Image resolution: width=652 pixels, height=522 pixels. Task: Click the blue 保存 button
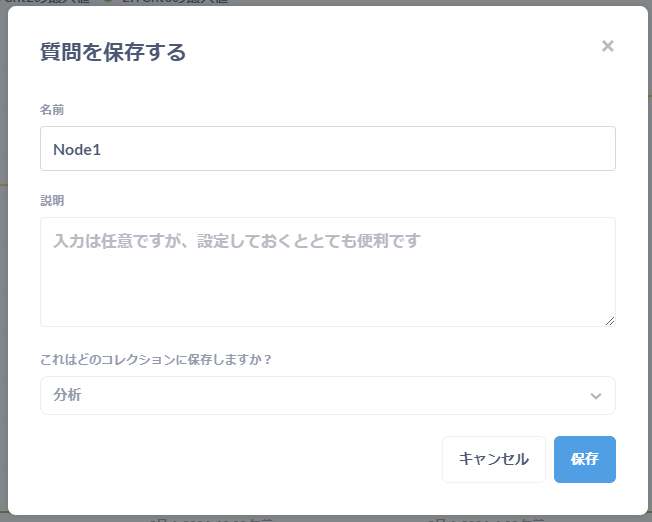(584, 459)
